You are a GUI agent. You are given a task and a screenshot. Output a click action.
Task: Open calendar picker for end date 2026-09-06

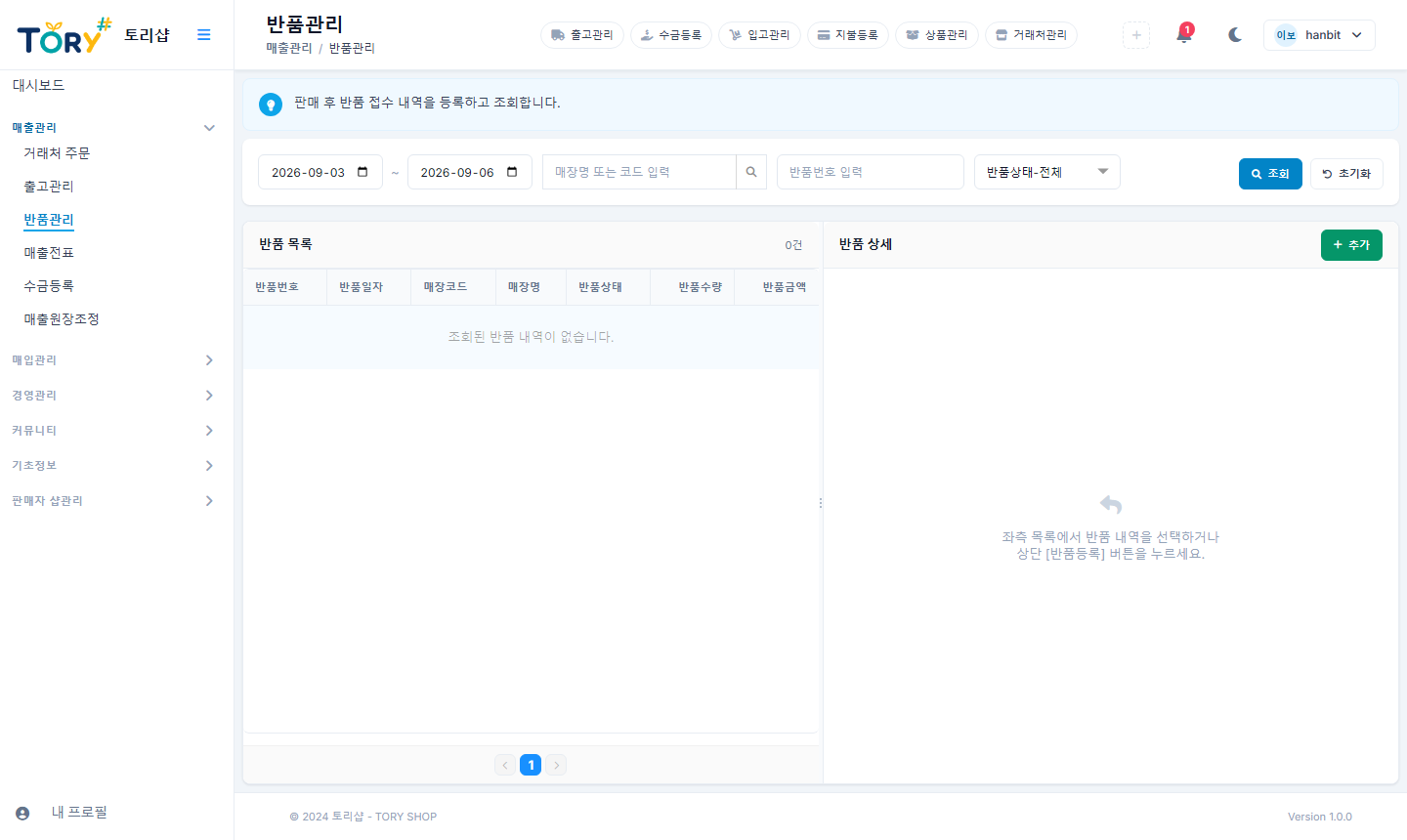tap(512, 172)
